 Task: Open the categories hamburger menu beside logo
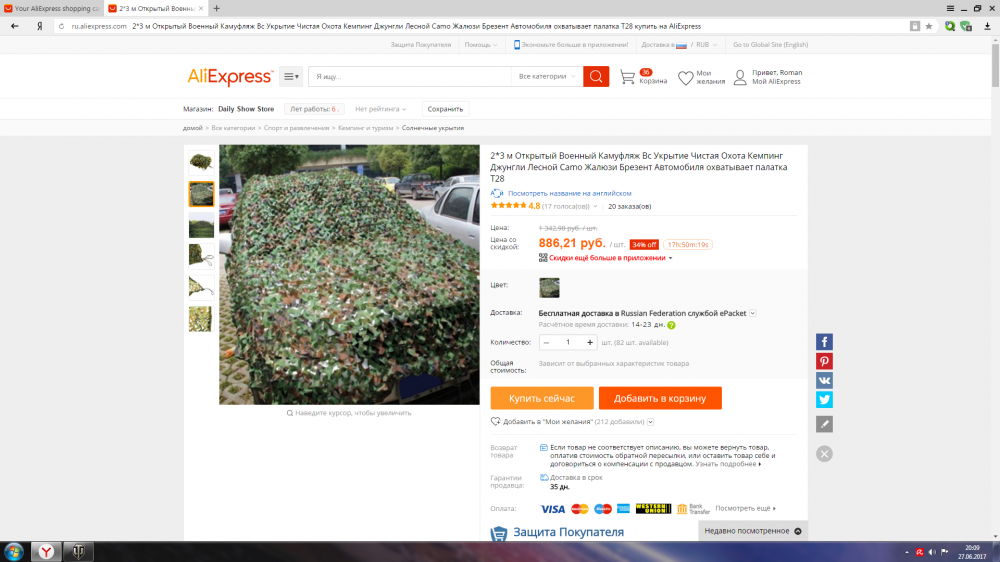coord(290,77)
